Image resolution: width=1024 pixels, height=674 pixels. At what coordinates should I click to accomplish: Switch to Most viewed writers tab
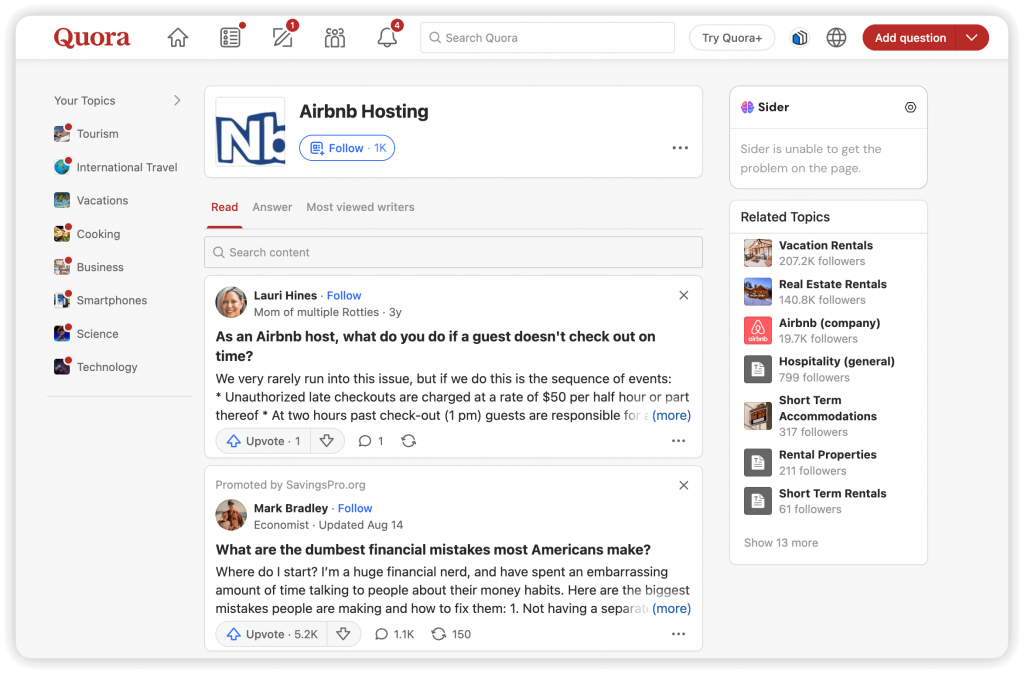(x=360, y=207)
